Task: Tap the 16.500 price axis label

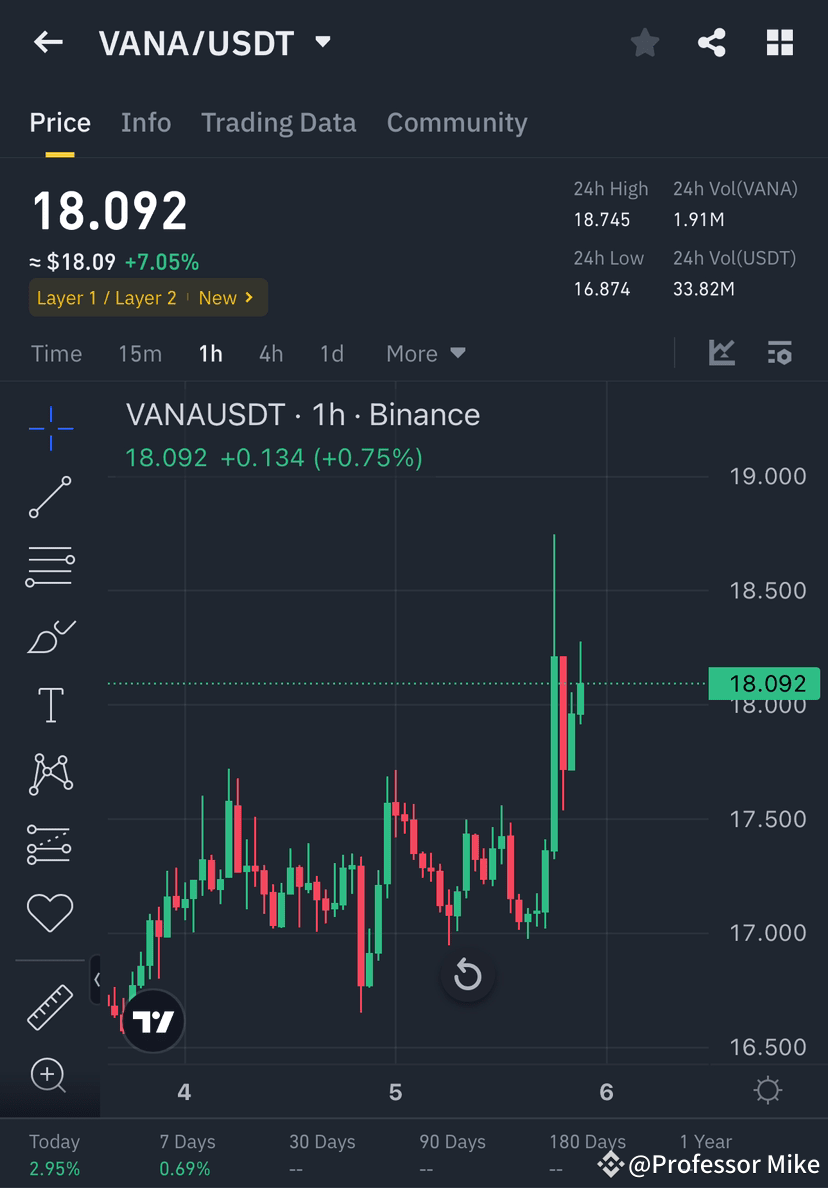Action: point(767,1047)
